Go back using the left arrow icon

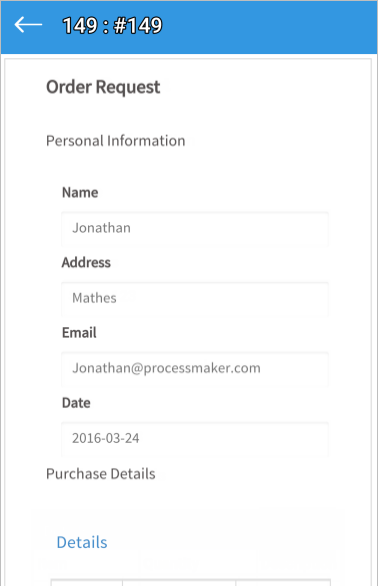28,25
